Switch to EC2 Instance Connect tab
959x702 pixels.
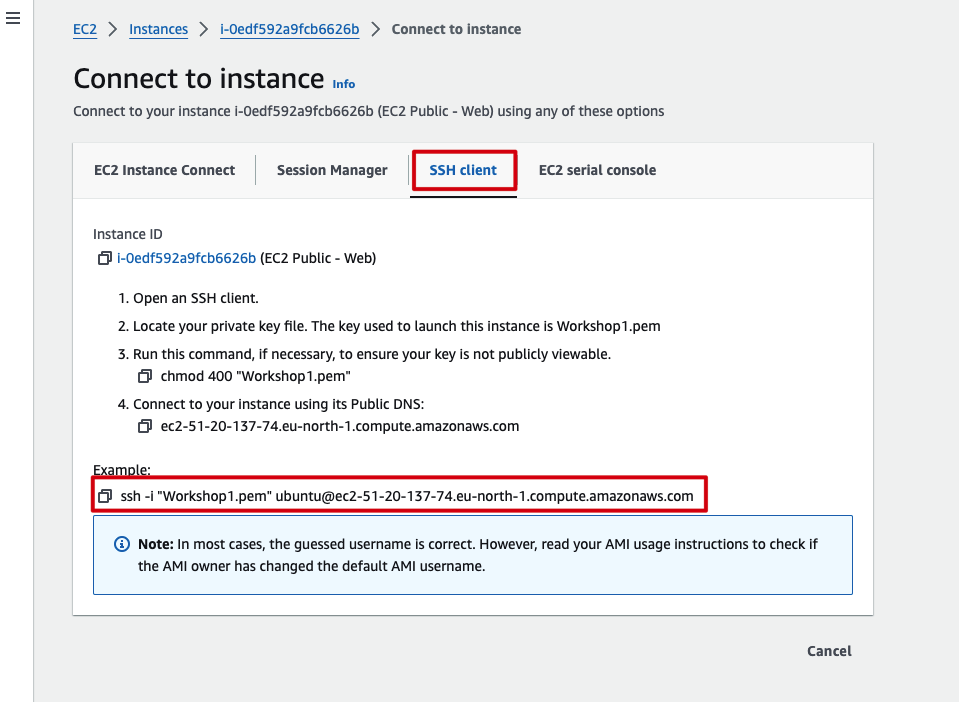tap(164, 170)
